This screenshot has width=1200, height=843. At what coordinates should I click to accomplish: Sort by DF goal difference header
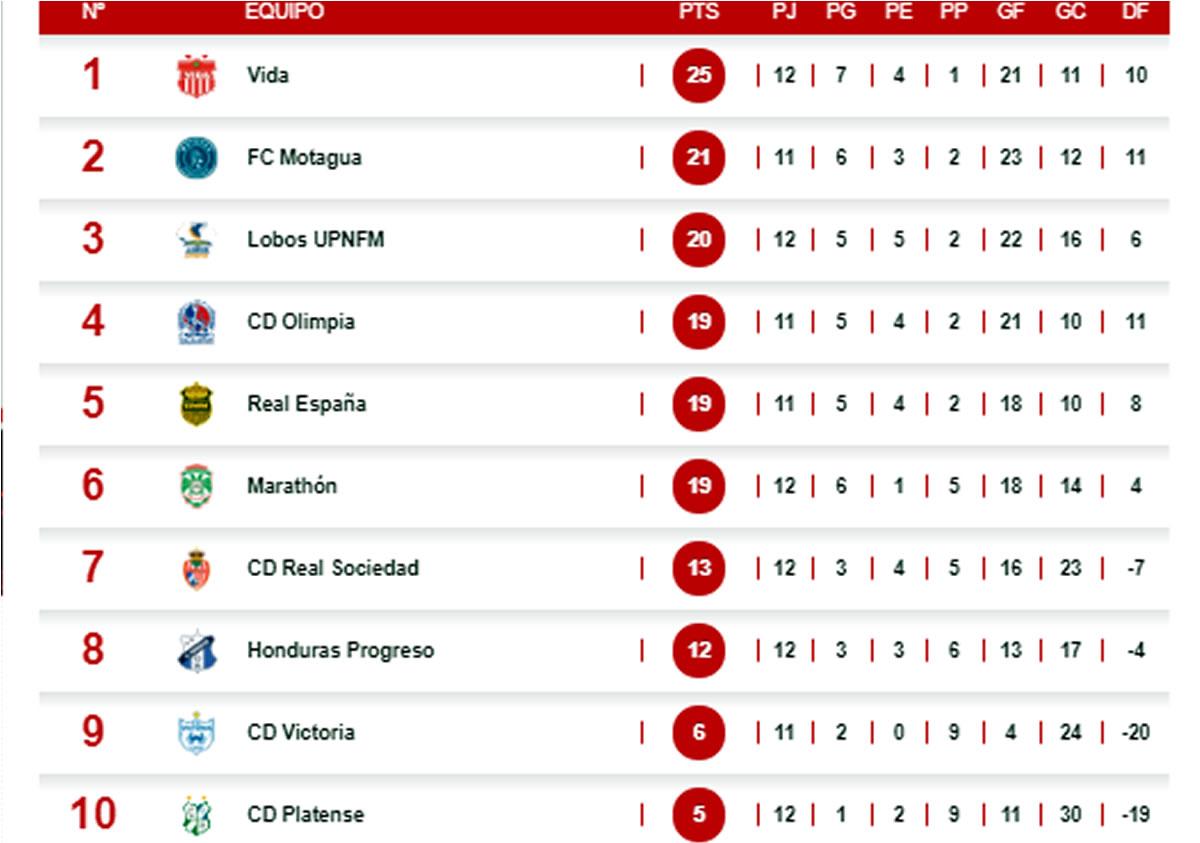click(1134, 12)
